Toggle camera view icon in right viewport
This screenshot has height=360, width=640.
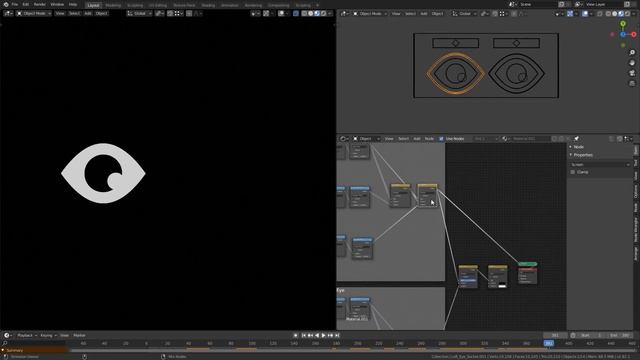(x=632, y=73)
